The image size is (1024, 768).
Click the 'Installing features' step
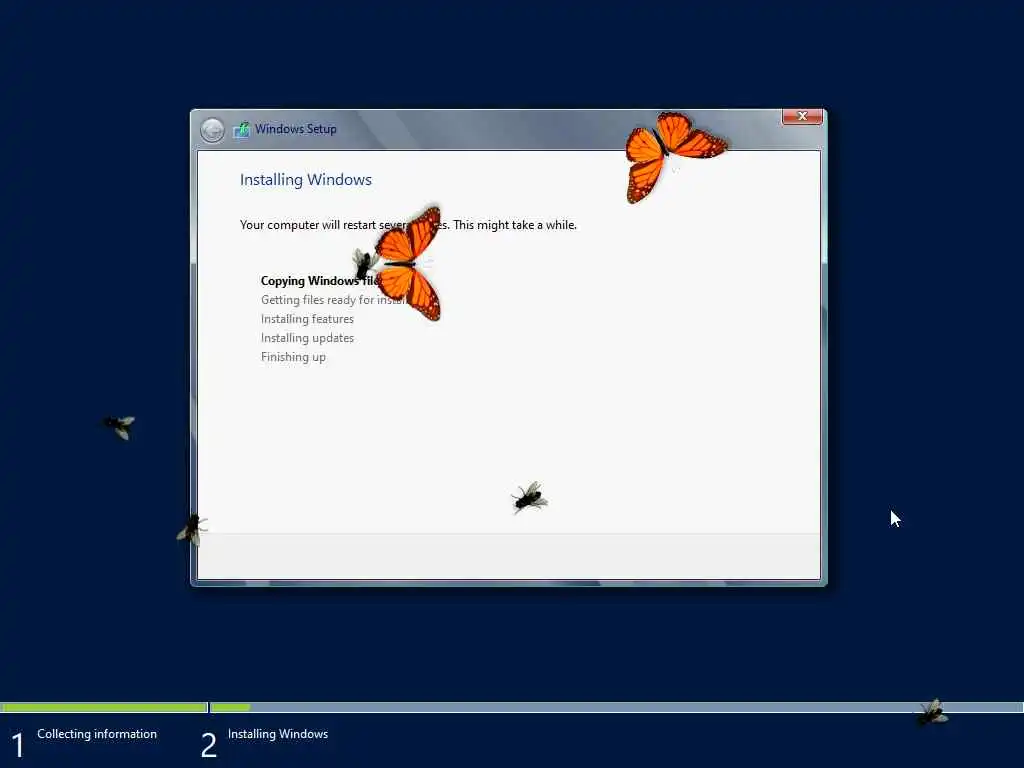[x=307, y=319]
